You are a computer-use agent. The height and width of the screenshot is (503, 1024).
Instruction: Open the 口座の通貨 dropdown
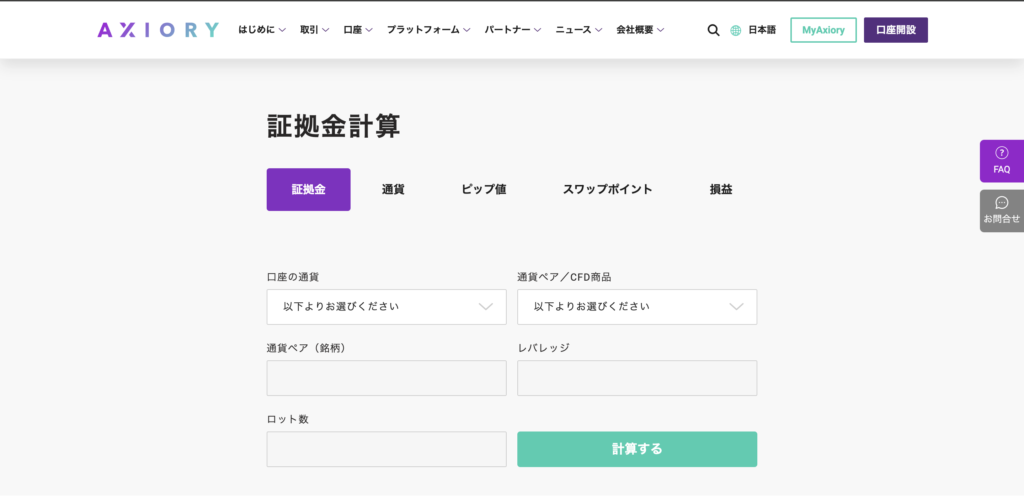[387, 307]
